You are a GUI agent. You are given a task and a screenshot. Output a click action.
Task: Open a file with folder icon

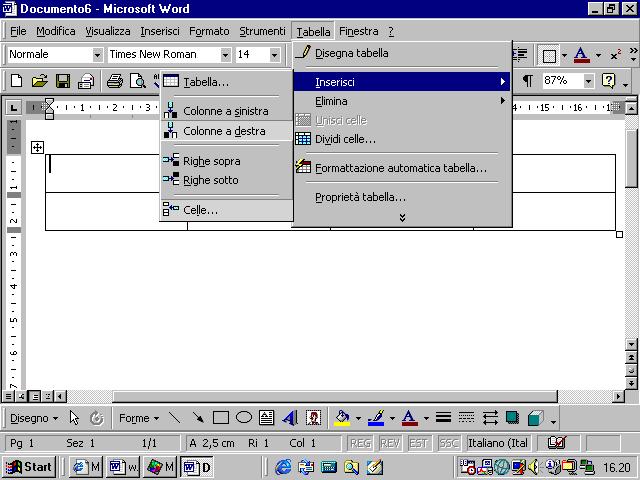(x=40, y=81)
